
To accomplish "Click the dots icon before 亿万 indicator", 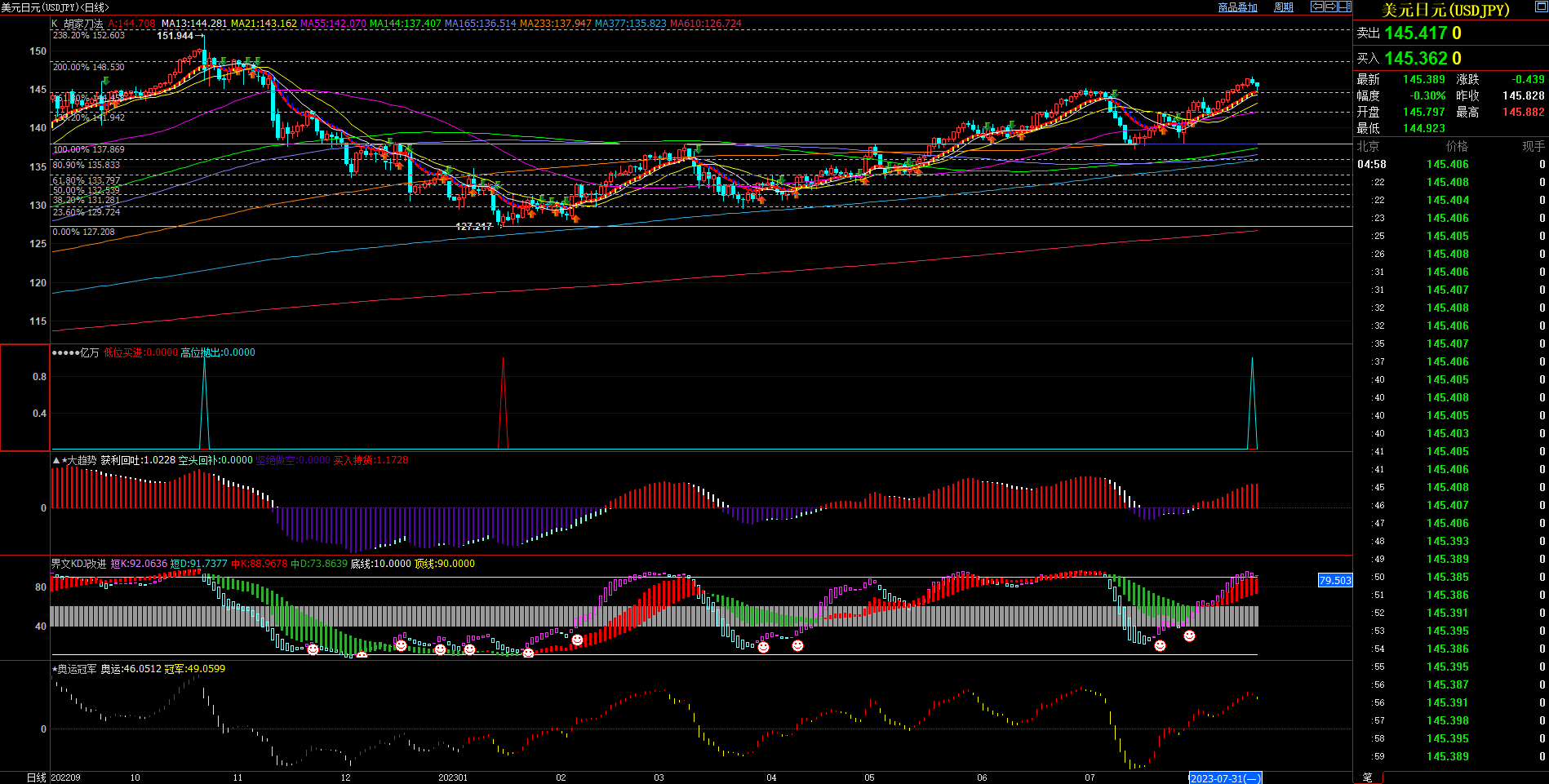I will point(65,352).
